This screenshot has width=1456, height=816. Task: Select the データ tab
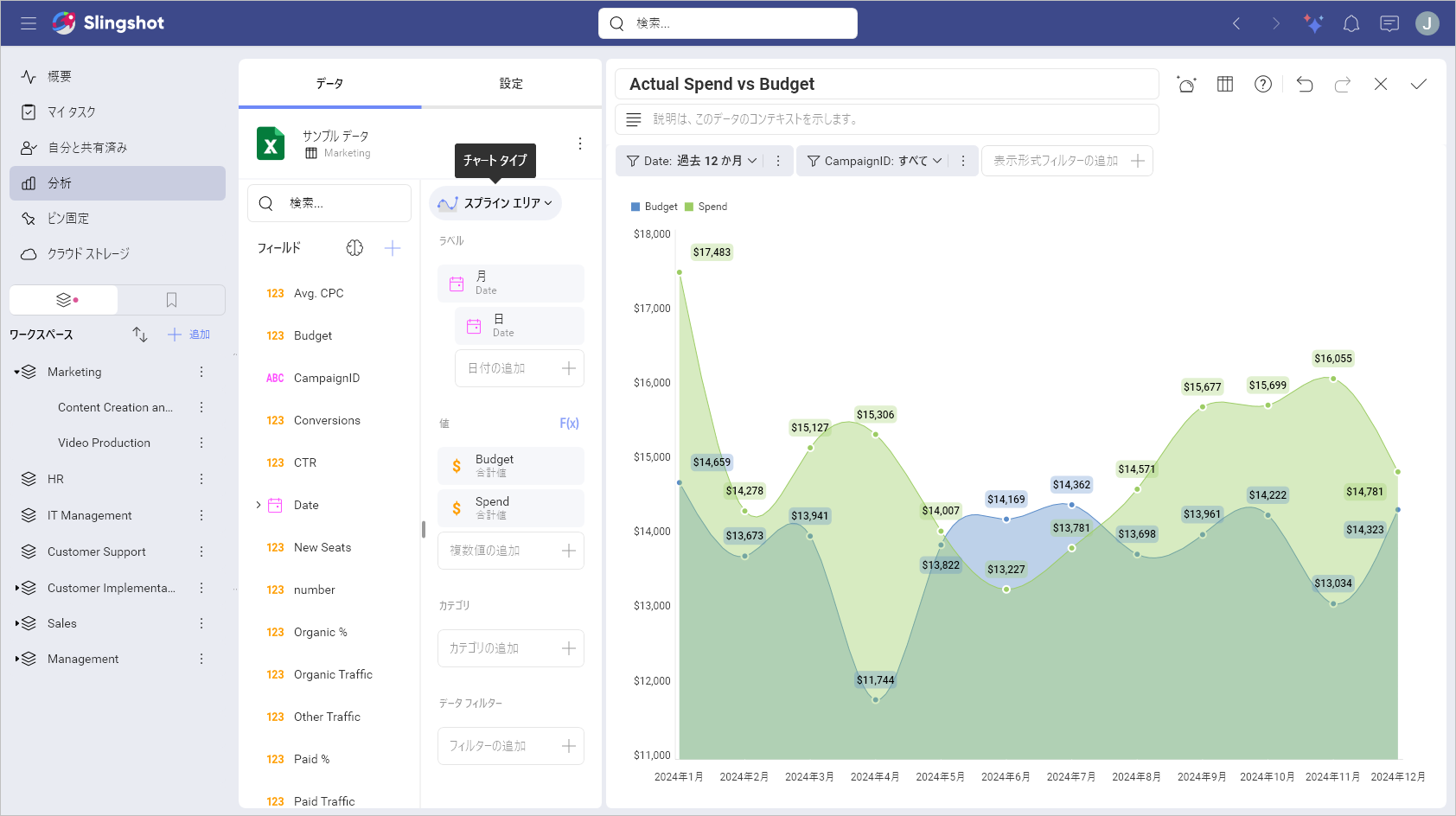pyautogui.click(x=329, y=84)
